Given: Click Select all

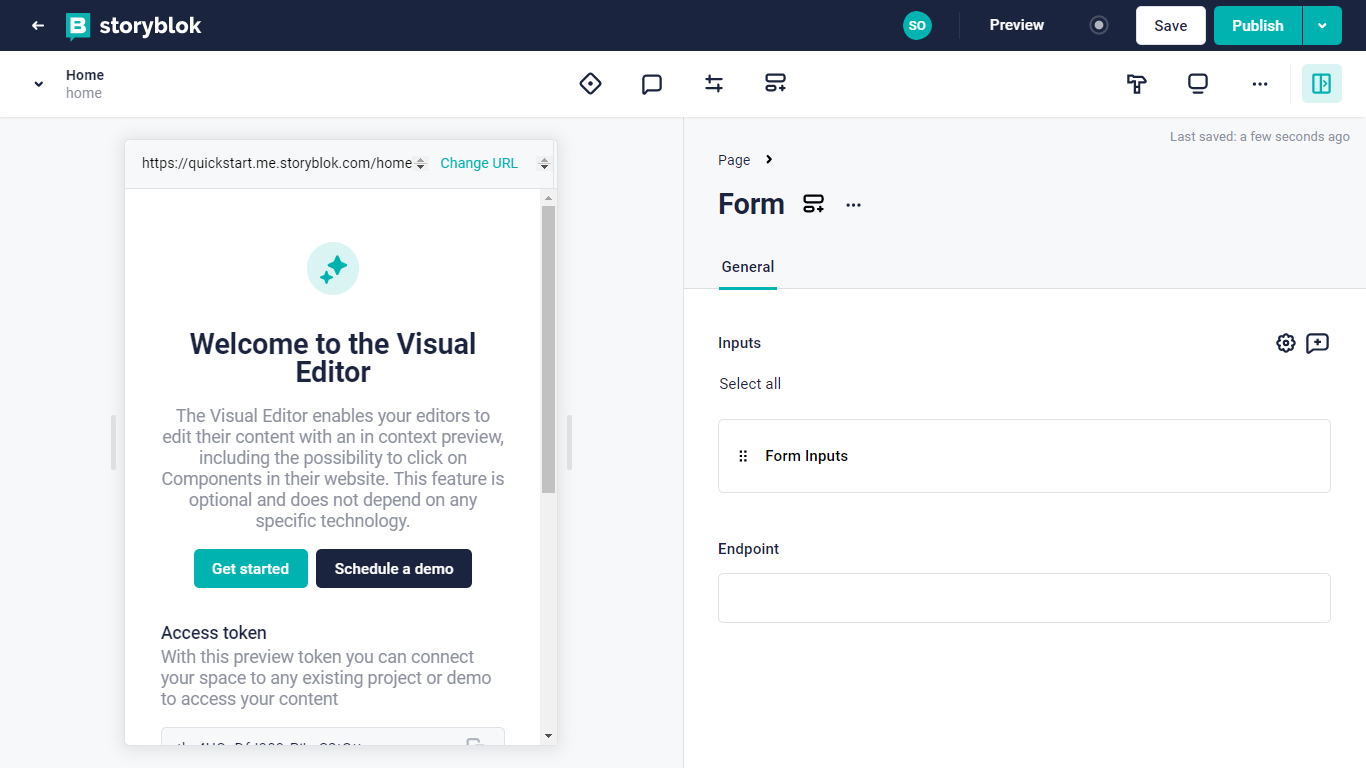Looking at the screenshot, I should pyautogui.click(x=750, y=384).
